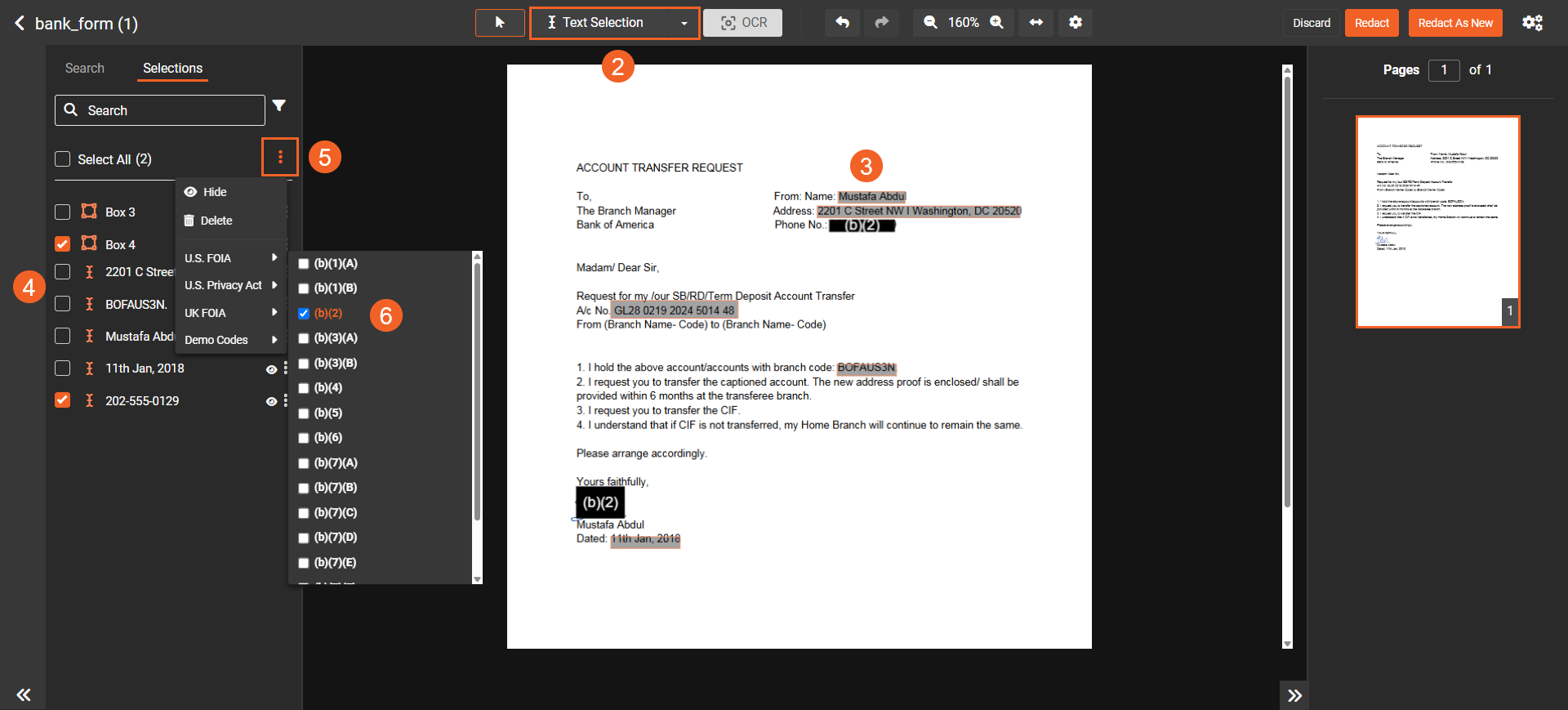Go back using the left chevron
Screen dimensions: 1568x710
(x=20, y=23)
